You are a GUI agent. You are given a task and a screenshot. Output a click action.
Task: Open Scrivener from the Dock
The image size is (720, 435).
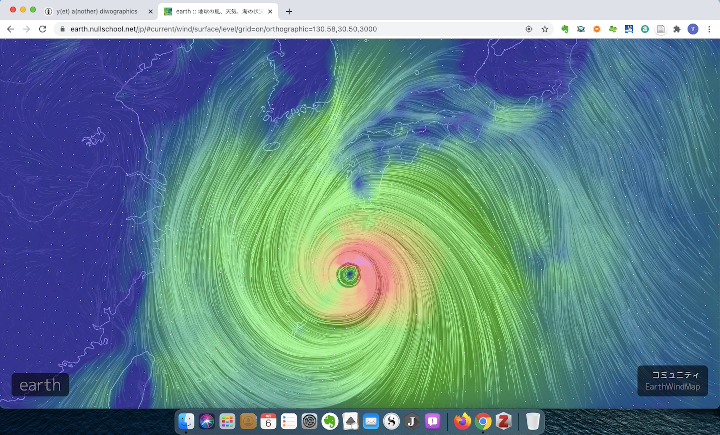pyautogui.click(x=391, y=421)
